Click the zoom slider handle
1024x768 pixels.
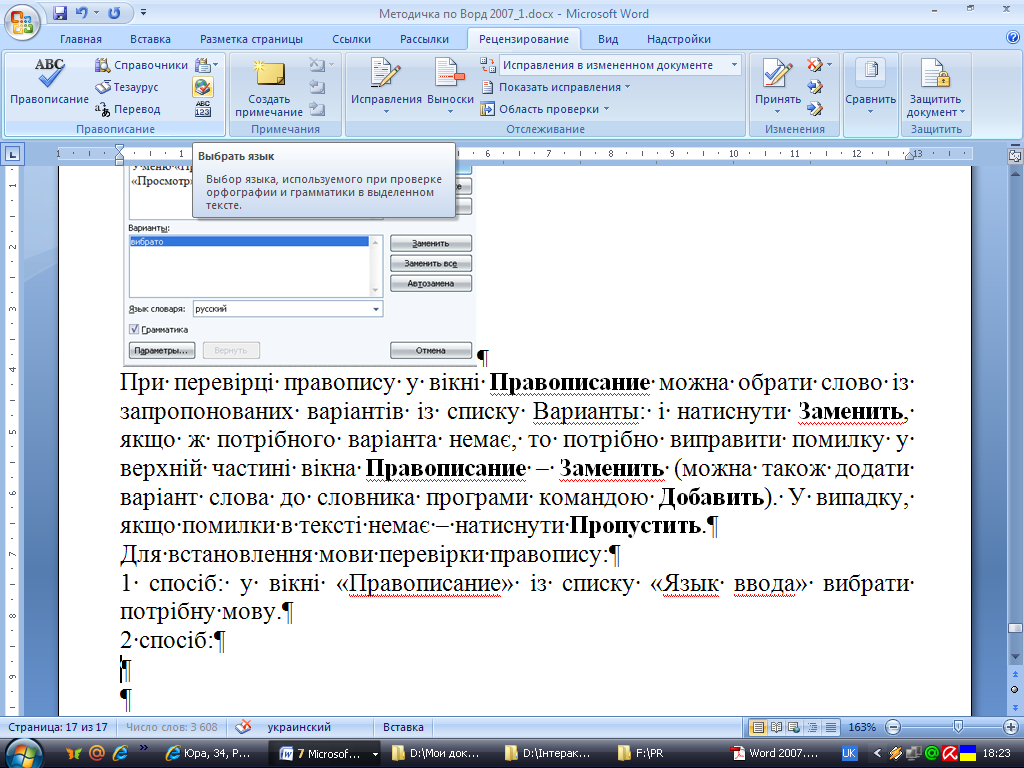point(957,727)
